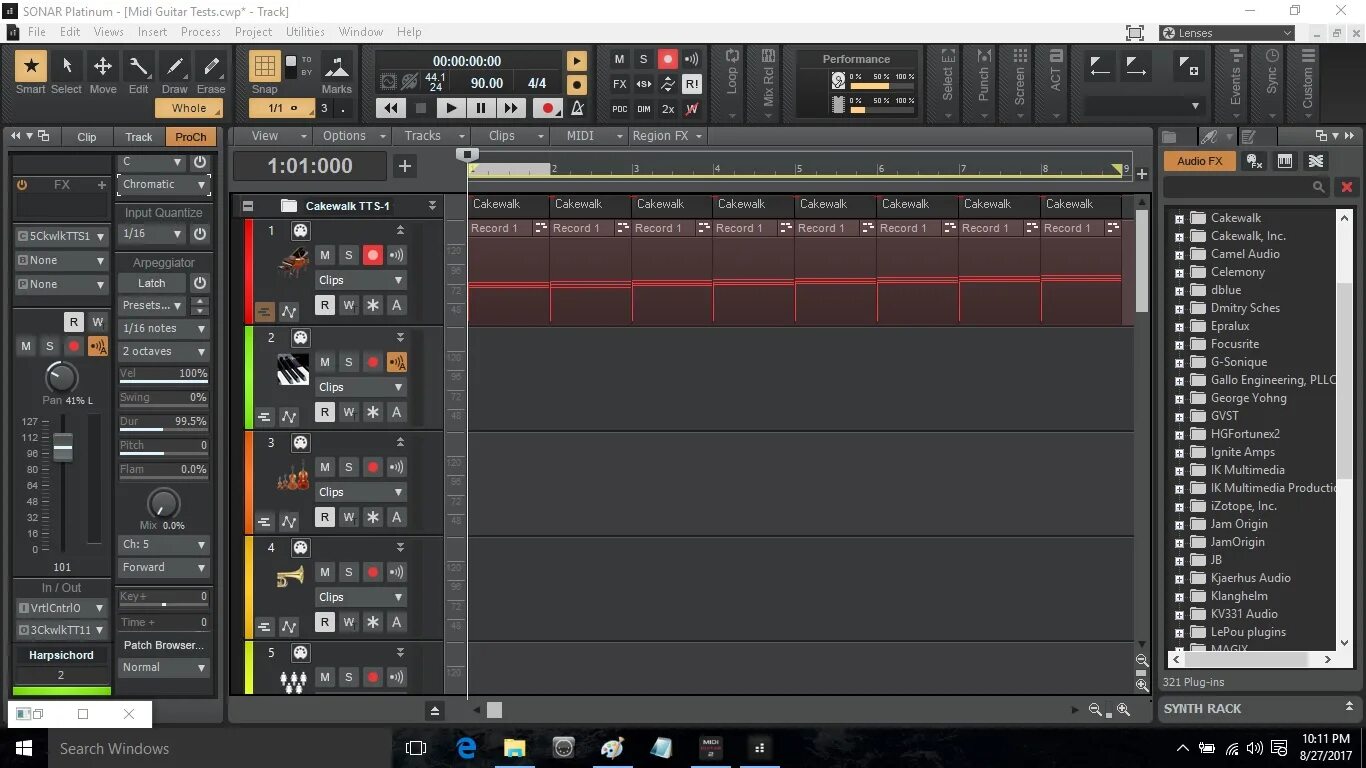Open Task View on the taskbar
Image resolution: width=1366 pixels, height=768 pixels.
click(x=416, y=748)
